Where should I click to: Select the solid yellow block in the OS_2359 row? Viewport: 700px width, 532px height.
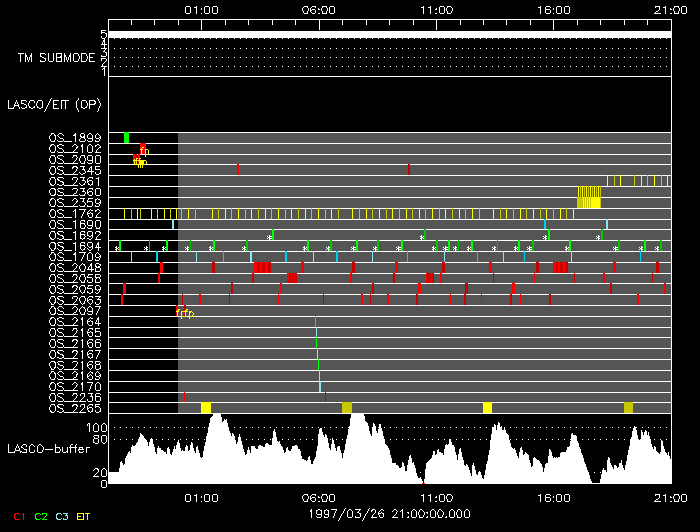[589, 202]
